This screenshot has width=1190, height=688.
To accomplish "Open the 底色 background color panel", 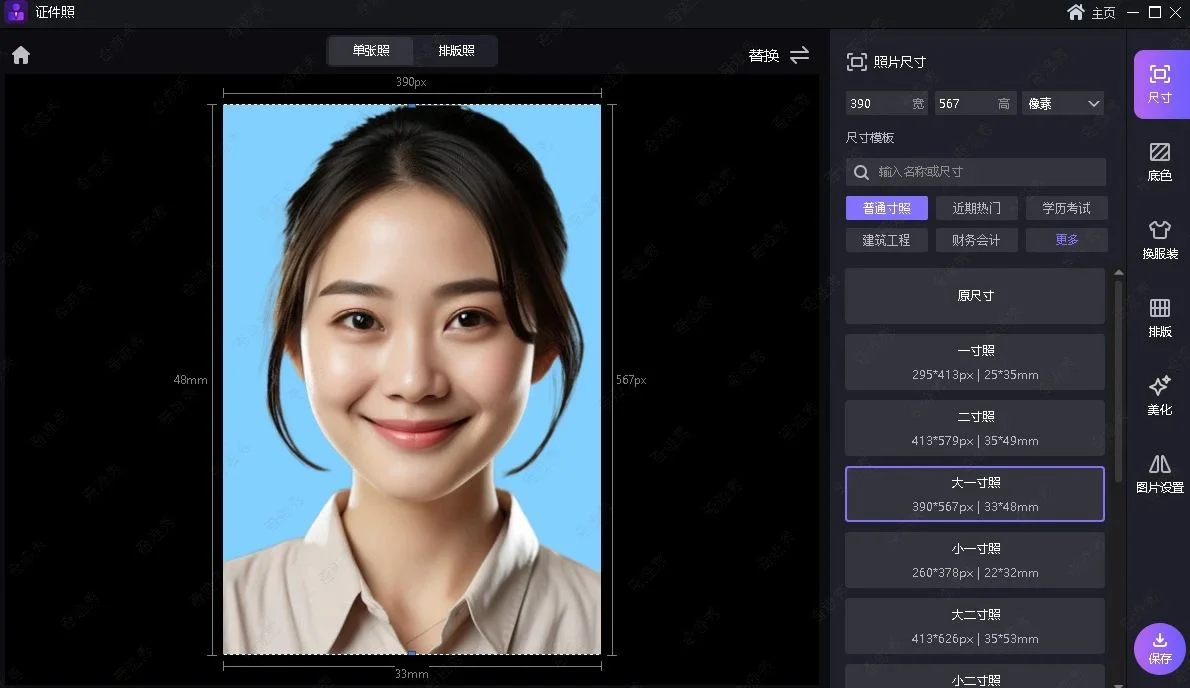I will coord(1159,157).
